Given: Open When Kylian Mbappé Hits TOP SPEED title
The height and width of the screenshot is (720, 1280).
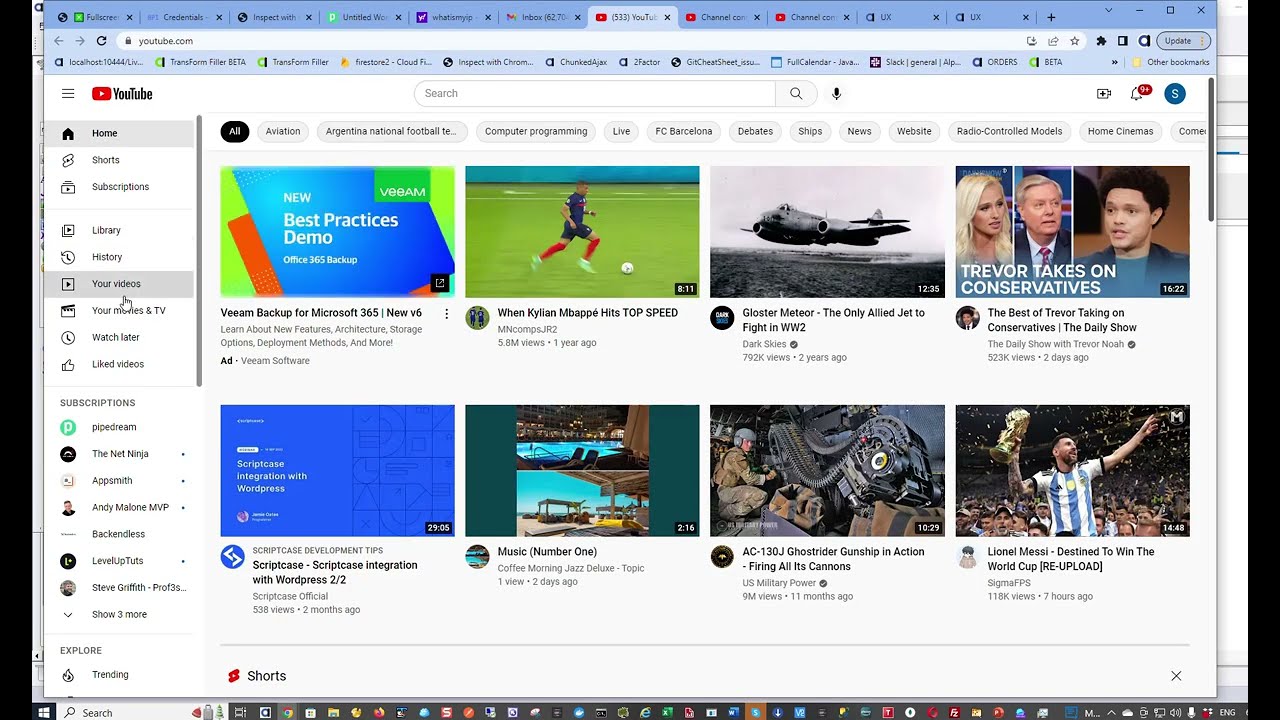Looking at the screenshot, I should [587, 313].
